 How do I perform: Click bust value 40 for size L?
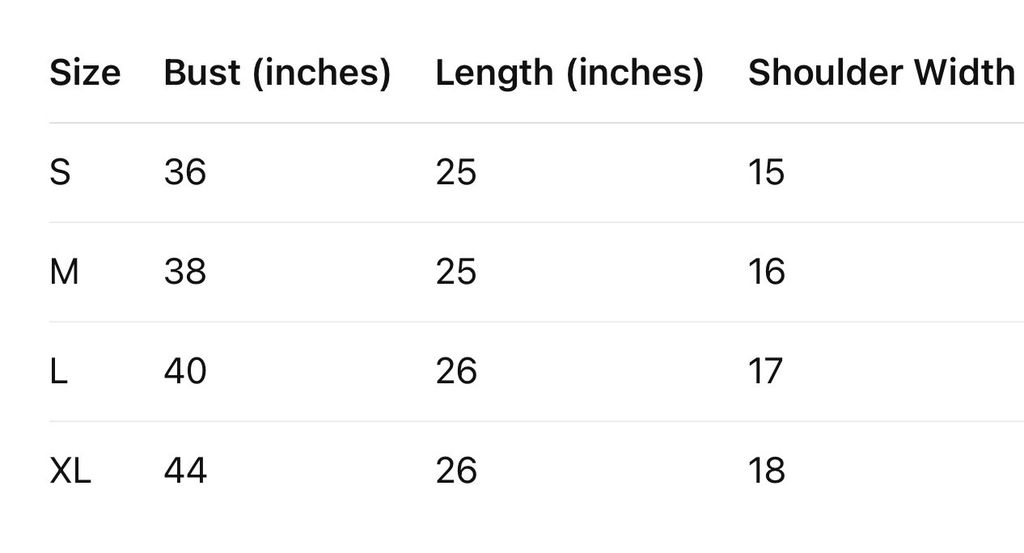pos(185,372)
